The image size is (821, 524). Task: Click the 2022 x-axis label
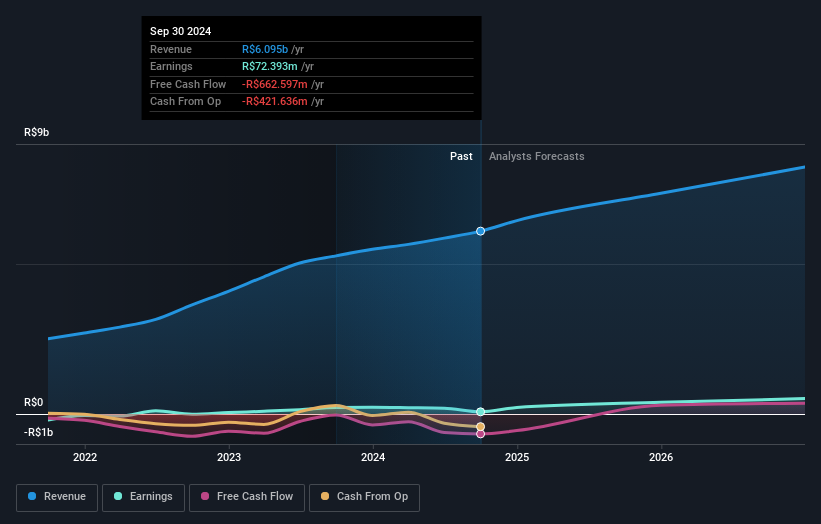pos(85,457)
